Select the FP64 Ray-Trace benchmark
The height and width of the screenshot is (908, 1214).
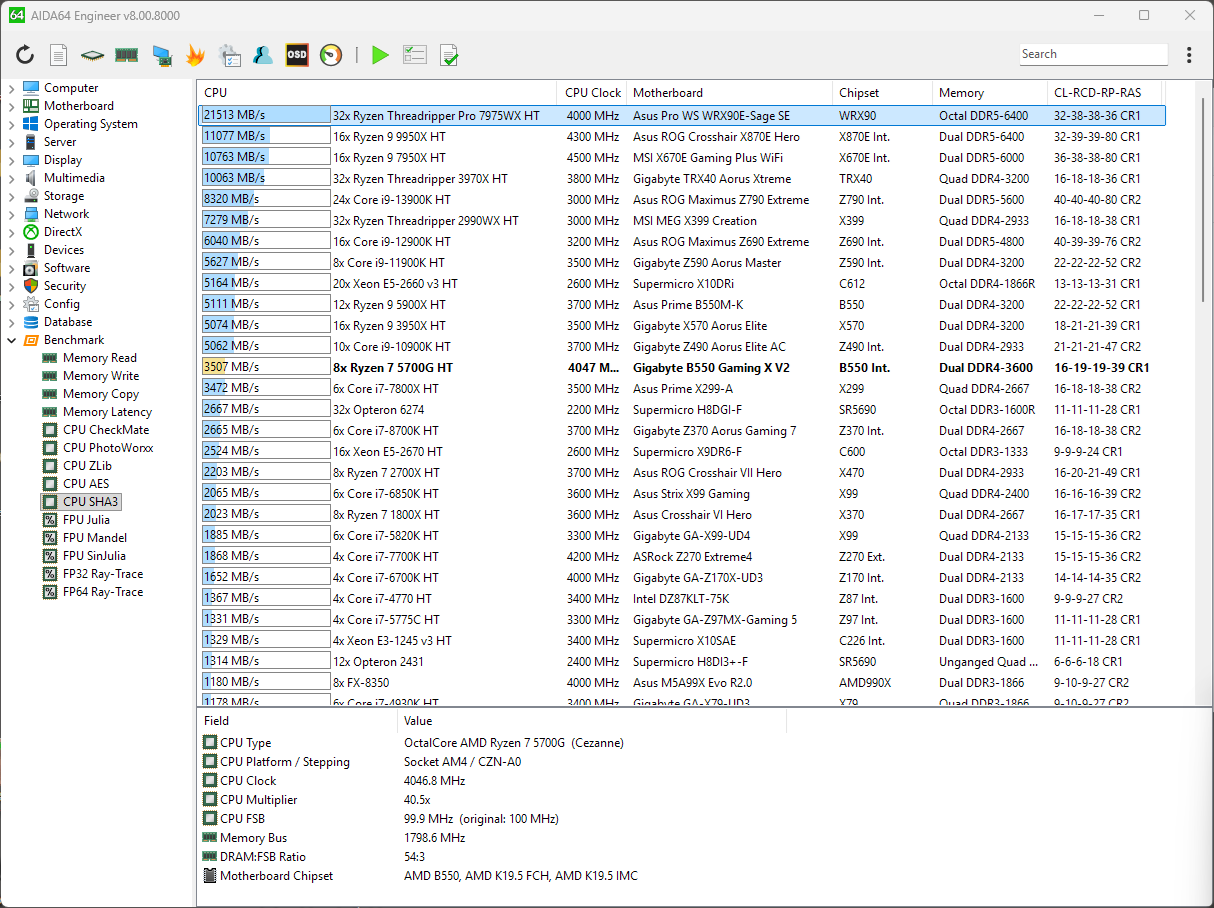click(x=103, y=592)
